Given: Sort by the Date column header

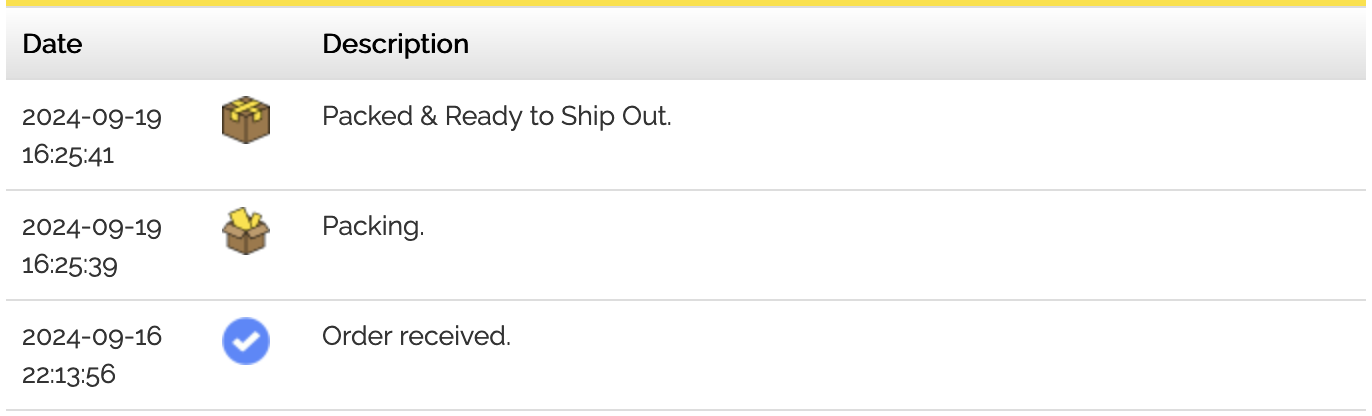Looking at the screenshot, I should click(x=52, y=44).
